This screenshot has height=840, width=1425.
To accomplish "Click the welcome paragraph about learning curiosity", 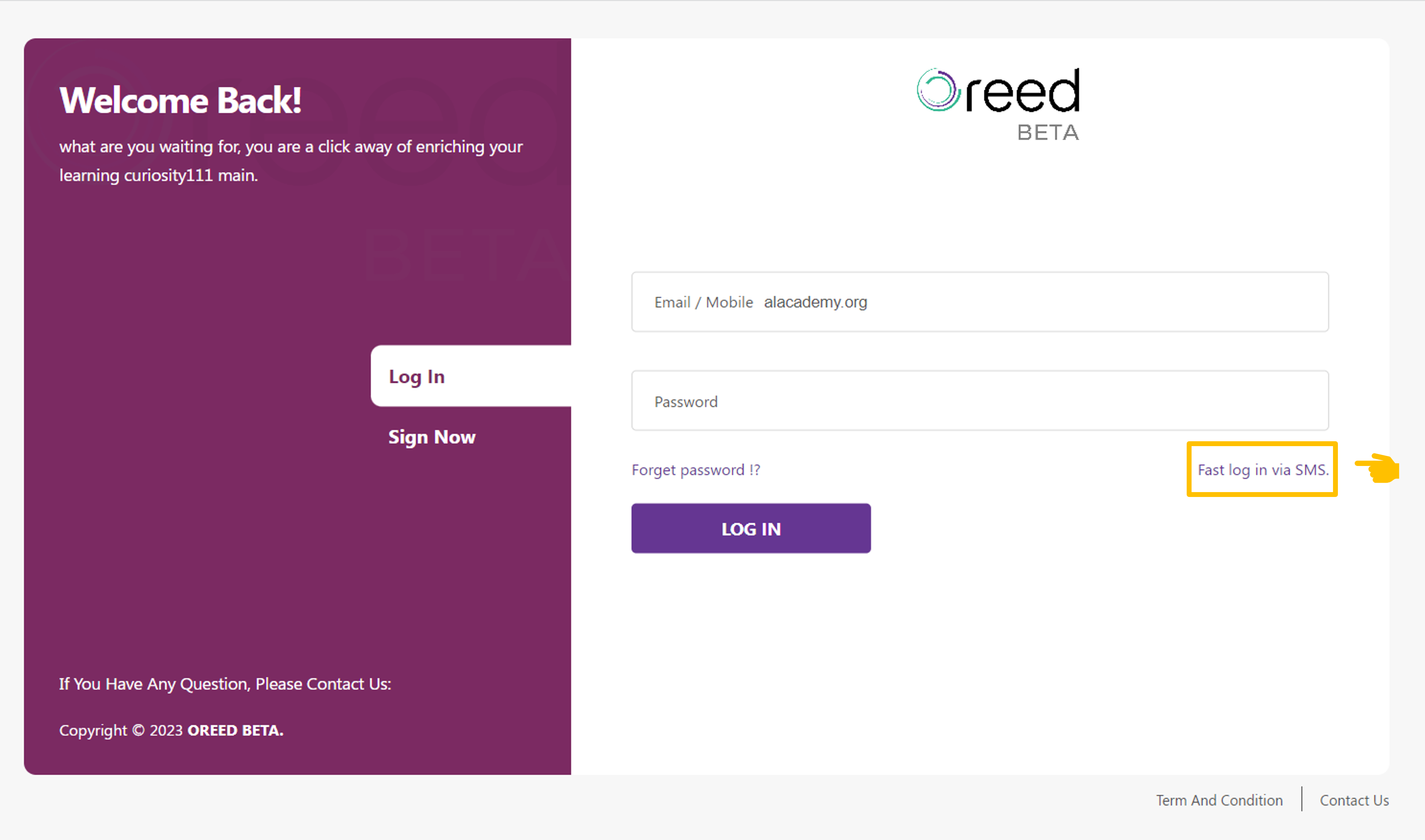I will coord(291,161).
